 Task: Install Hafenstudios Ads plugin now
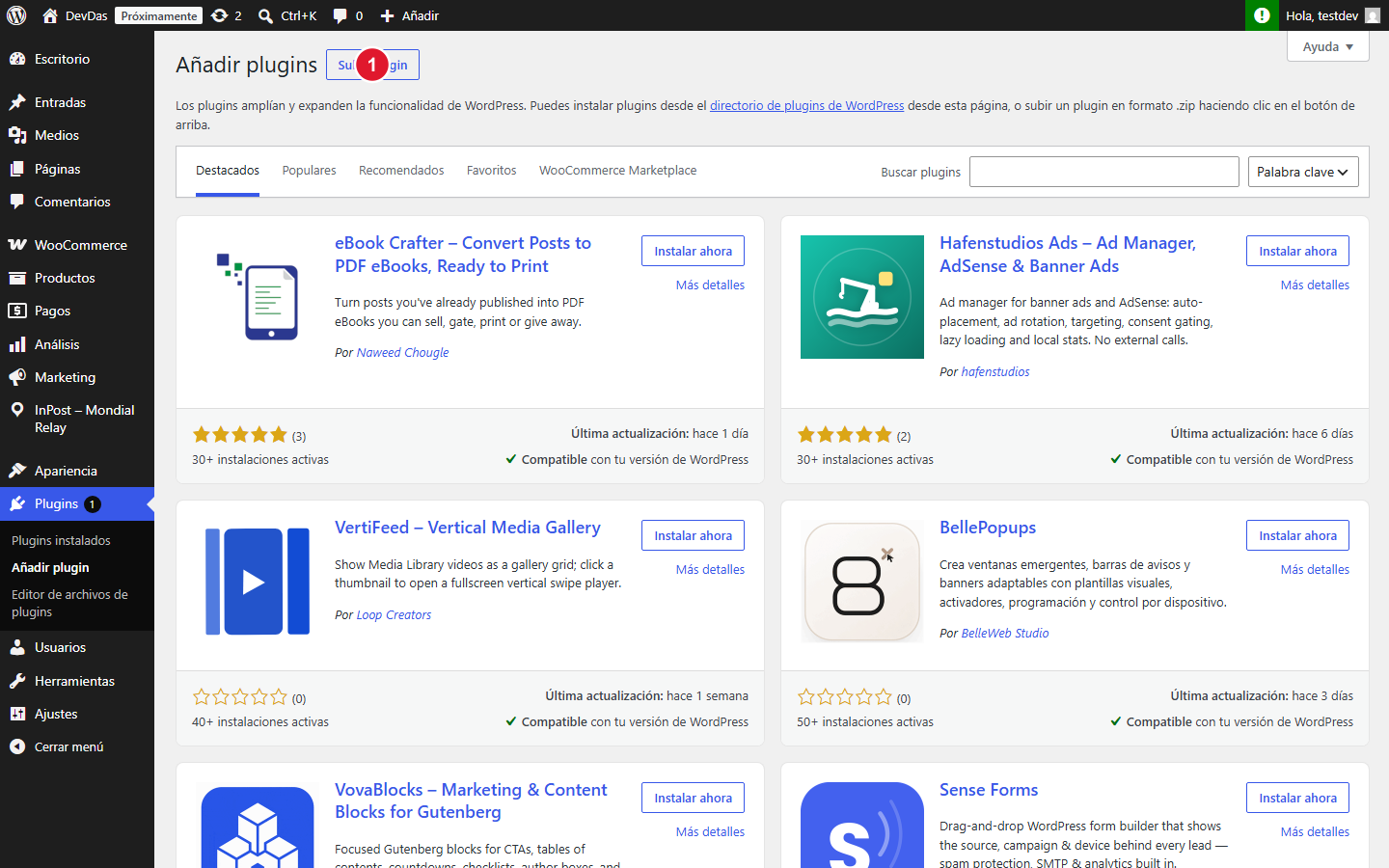(1297, 251)
